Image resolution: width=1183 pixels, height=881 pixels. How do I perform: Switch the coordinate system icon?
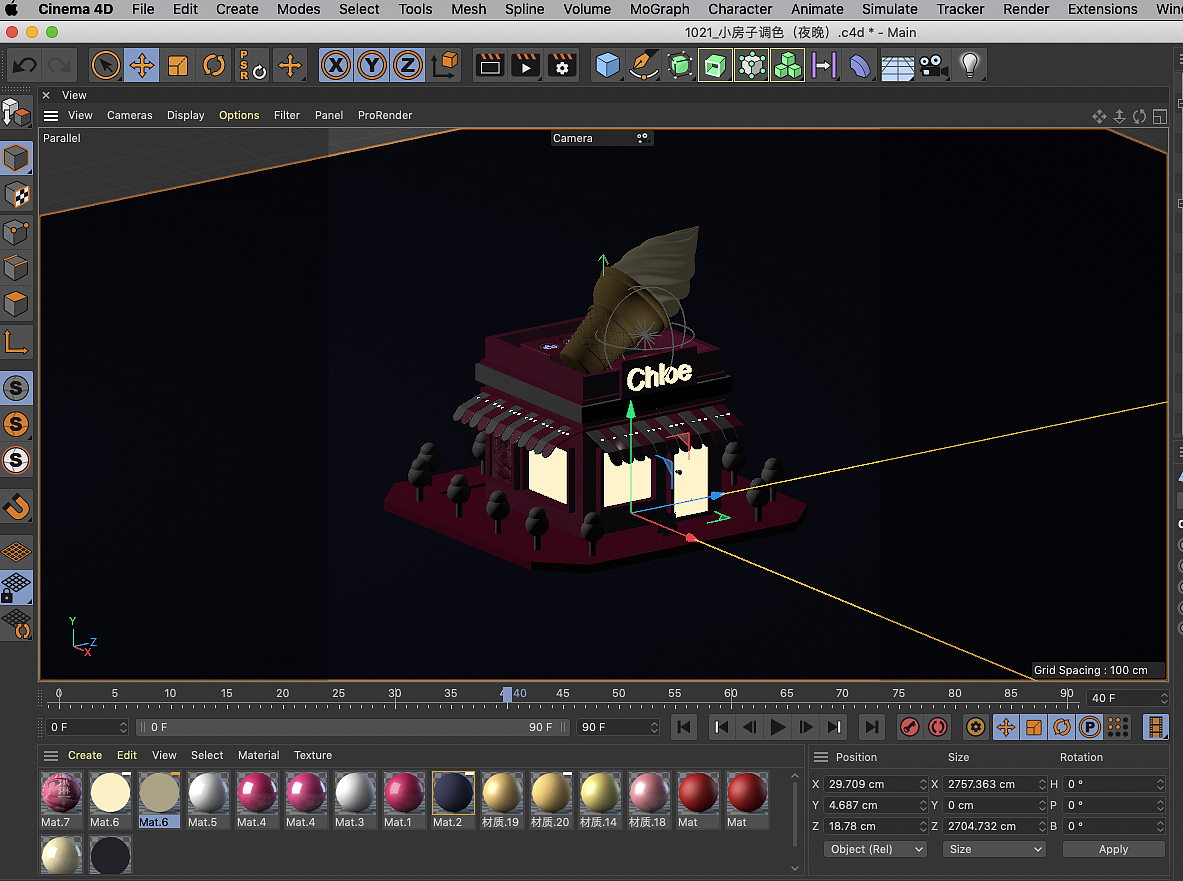click(x=446, y=66)
